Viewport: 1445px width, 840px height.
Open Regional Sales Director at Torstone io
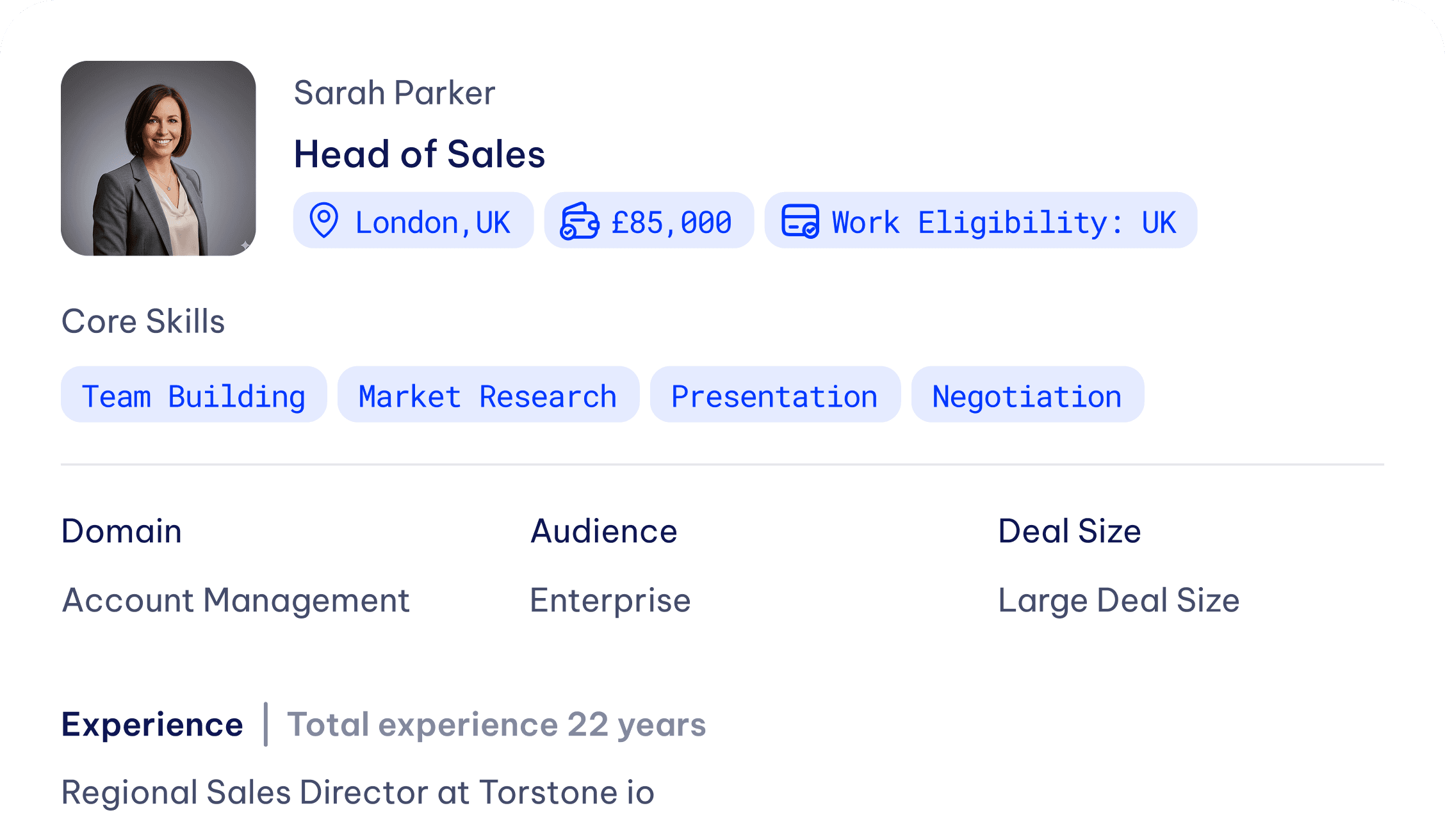(358, 793)
